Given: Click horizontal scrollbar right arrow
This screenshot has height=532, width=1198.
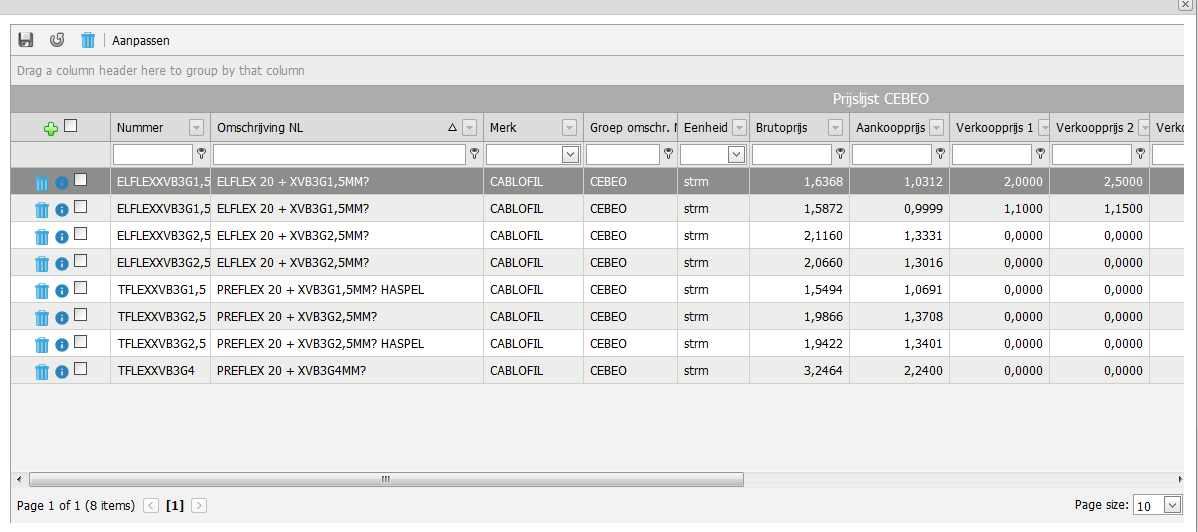Looking at the screenshot, I should pos(1180,479).
